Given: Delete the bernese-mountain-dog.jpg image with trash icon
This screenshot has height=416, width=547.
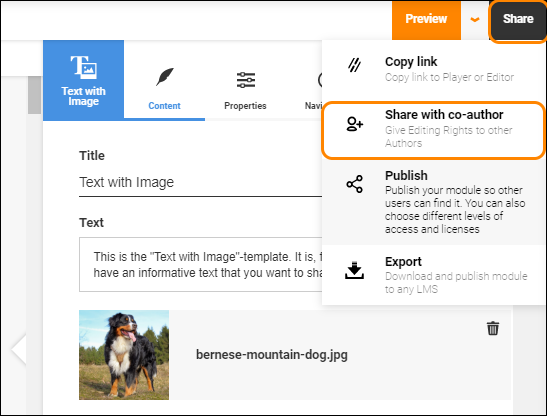Looking at the screenshot, I should [x=493, y=328].
